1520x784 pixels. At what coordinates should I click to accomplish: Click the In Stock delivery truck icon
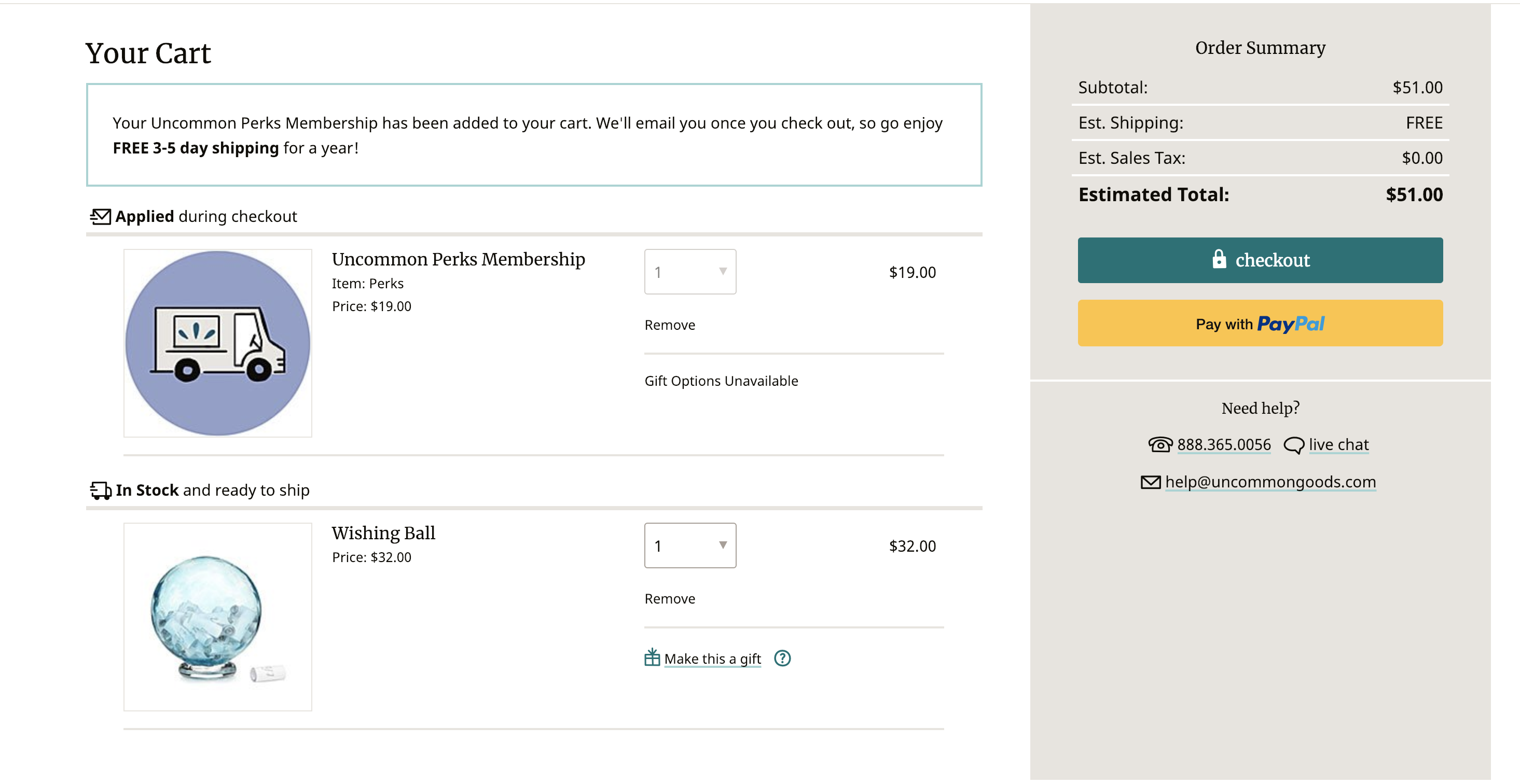tap(100, 490)
